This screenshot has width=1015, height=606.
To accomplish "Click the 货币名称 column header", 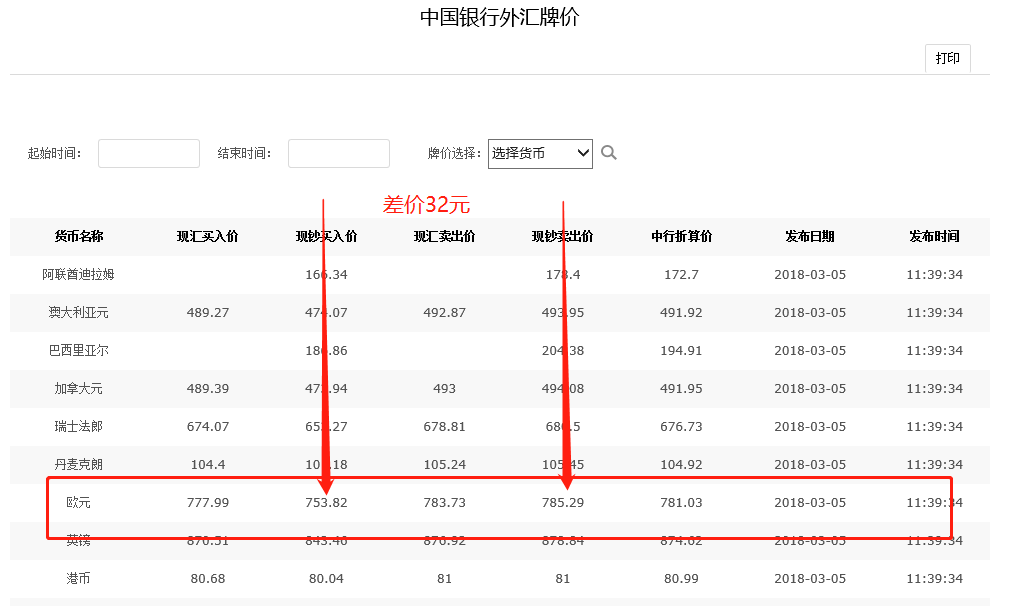I will click(x=78, y=236).
